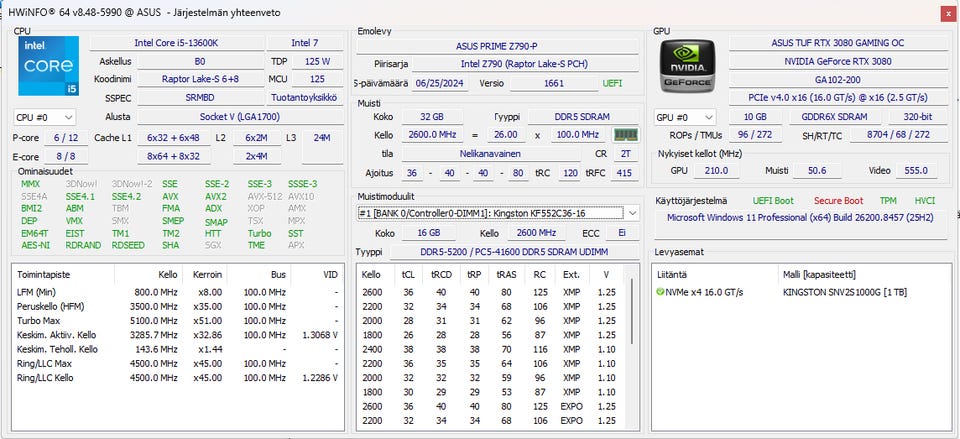The image size is (960, 439).
Task: Click the memory timings table scrollbar
Action: pos(632,312)
